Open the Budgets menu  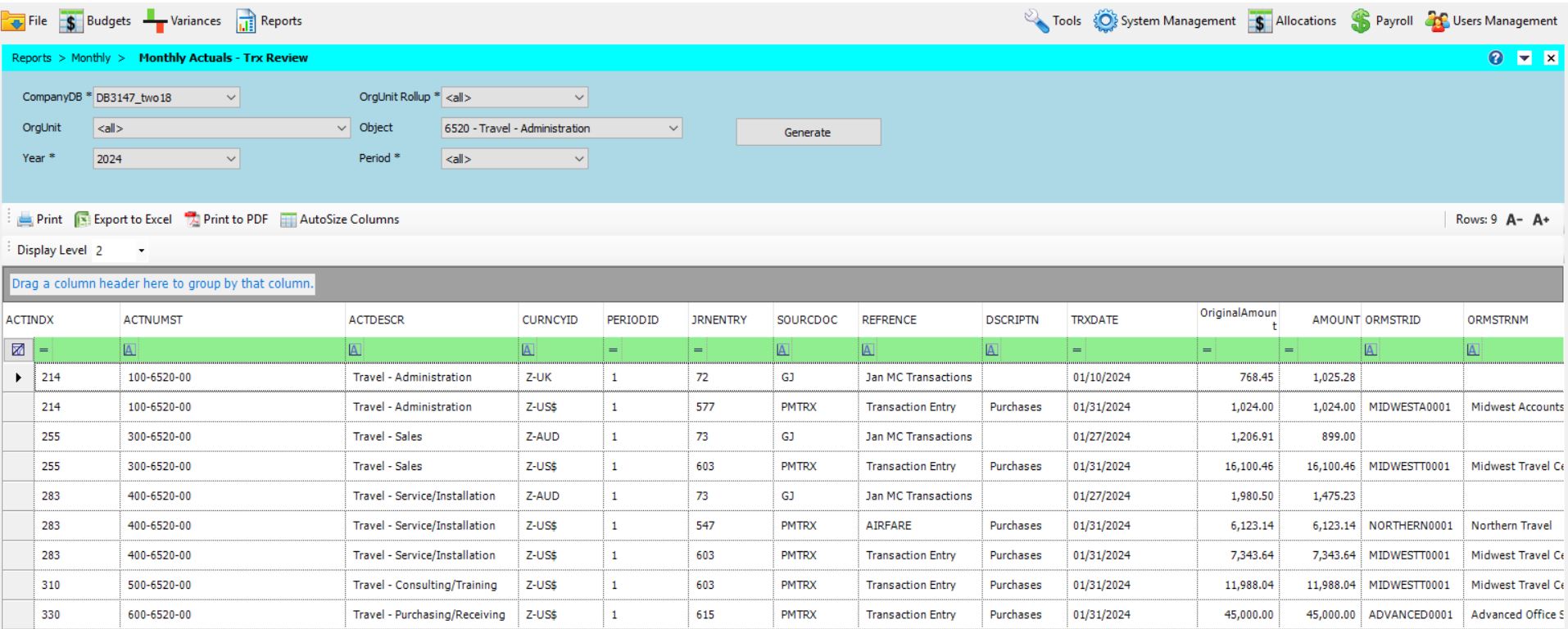click(x=95, y=21)
